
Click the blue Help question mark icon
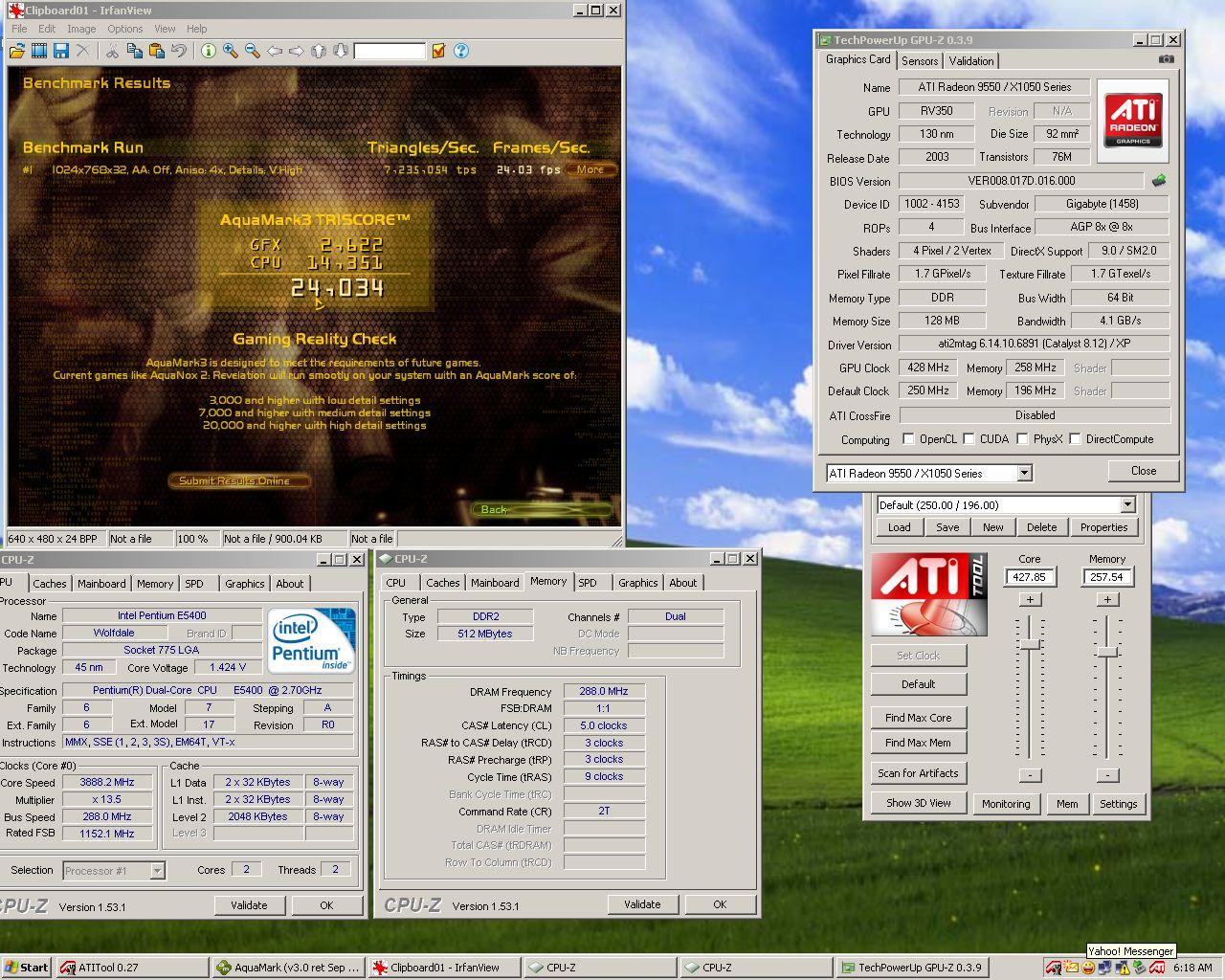(x=460, y=51)
